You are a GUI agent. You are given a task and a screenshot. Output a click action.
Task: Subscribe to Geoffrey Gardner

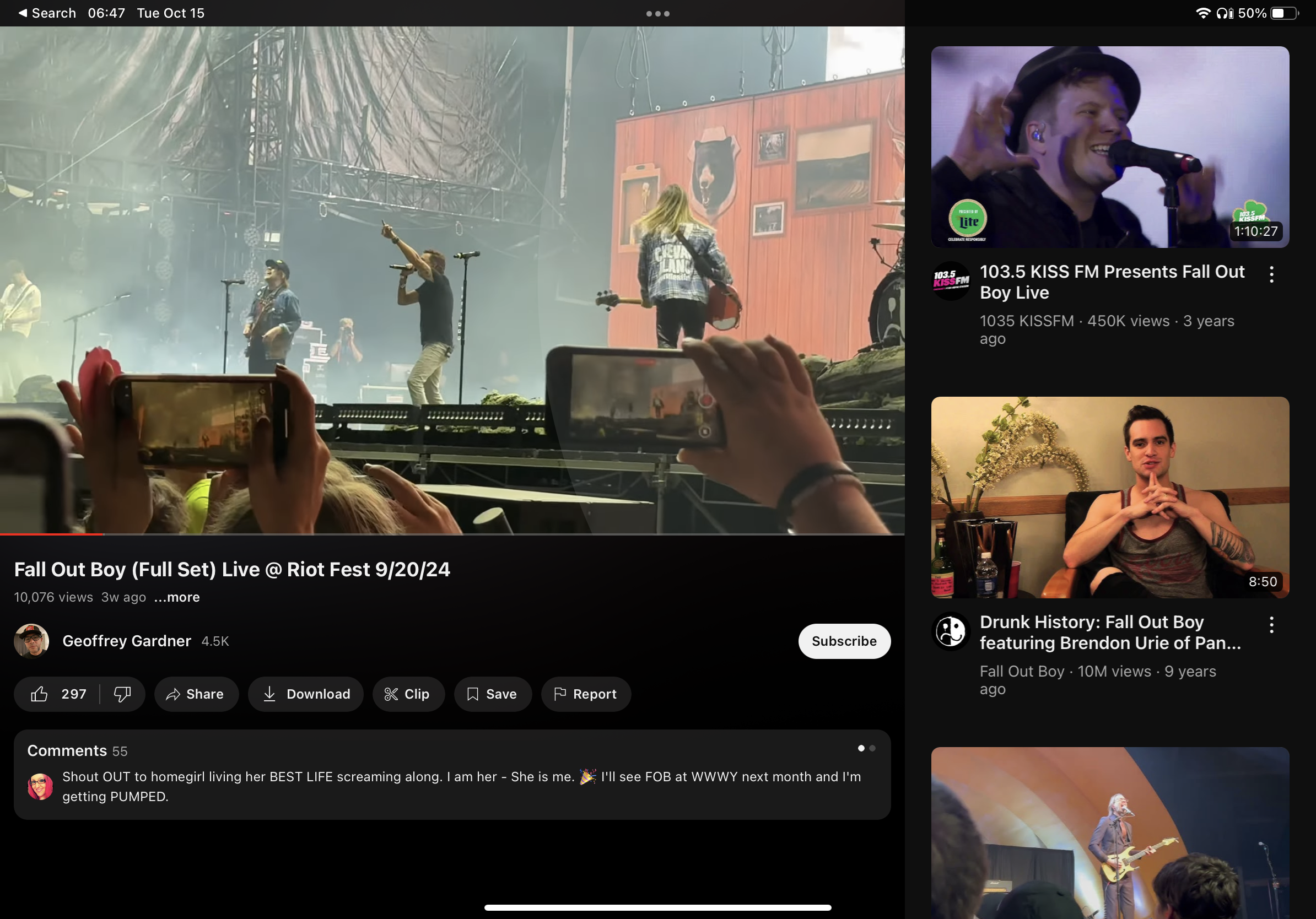click(x=844, y=641)
